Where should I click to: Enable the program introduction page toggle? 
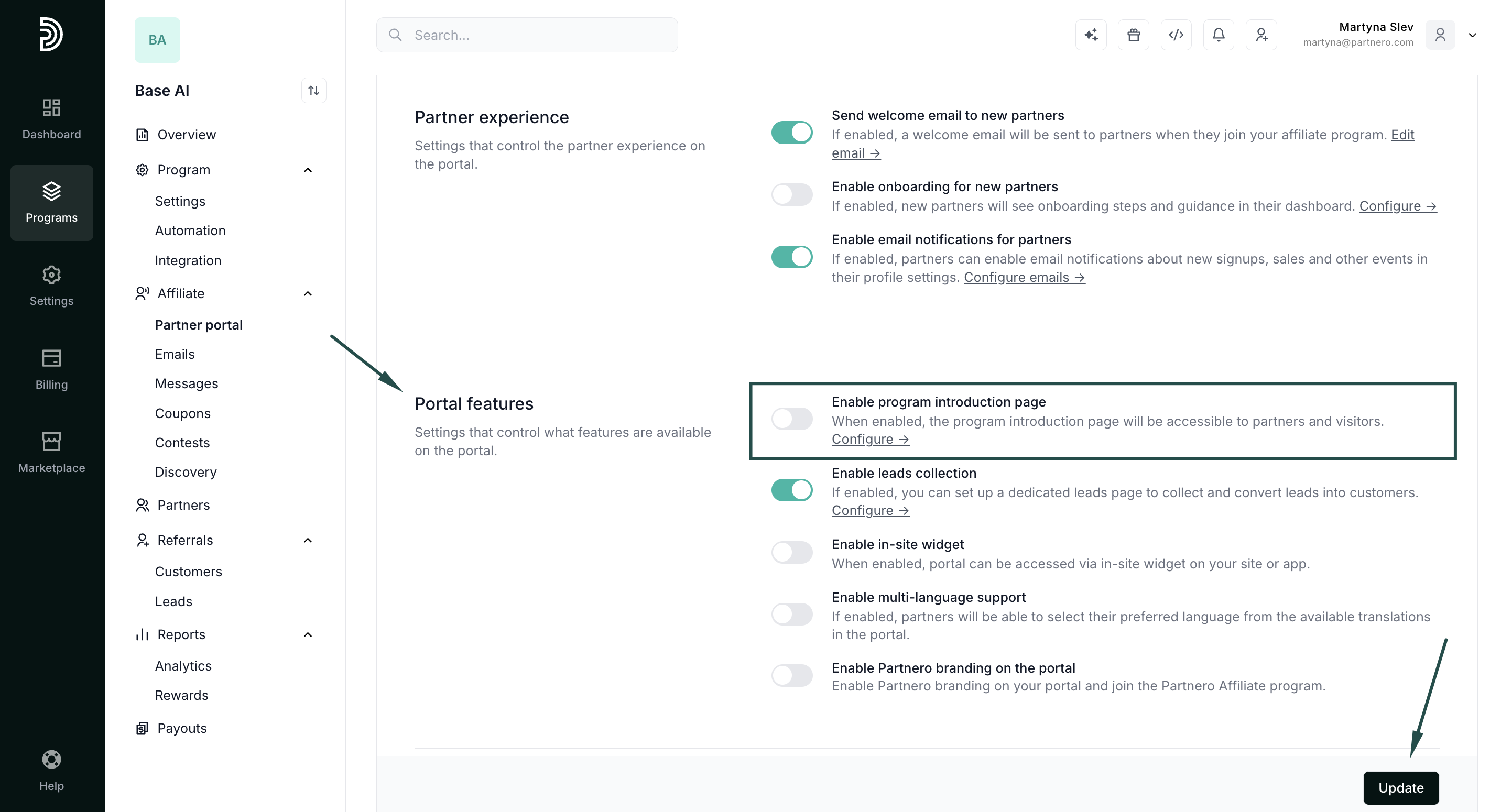point(792,418)
